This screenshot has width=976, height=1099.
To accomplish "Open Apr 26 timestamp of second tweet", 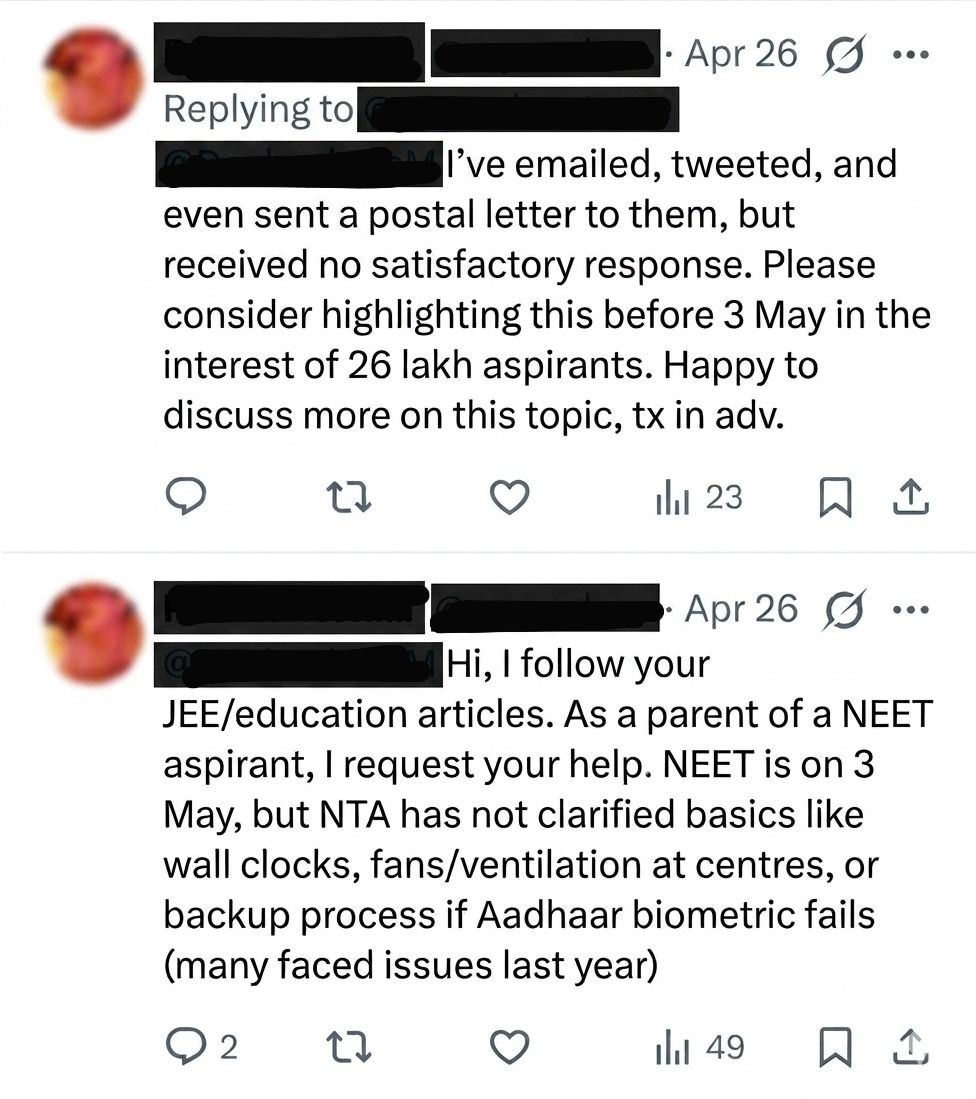I will point(741,608).
